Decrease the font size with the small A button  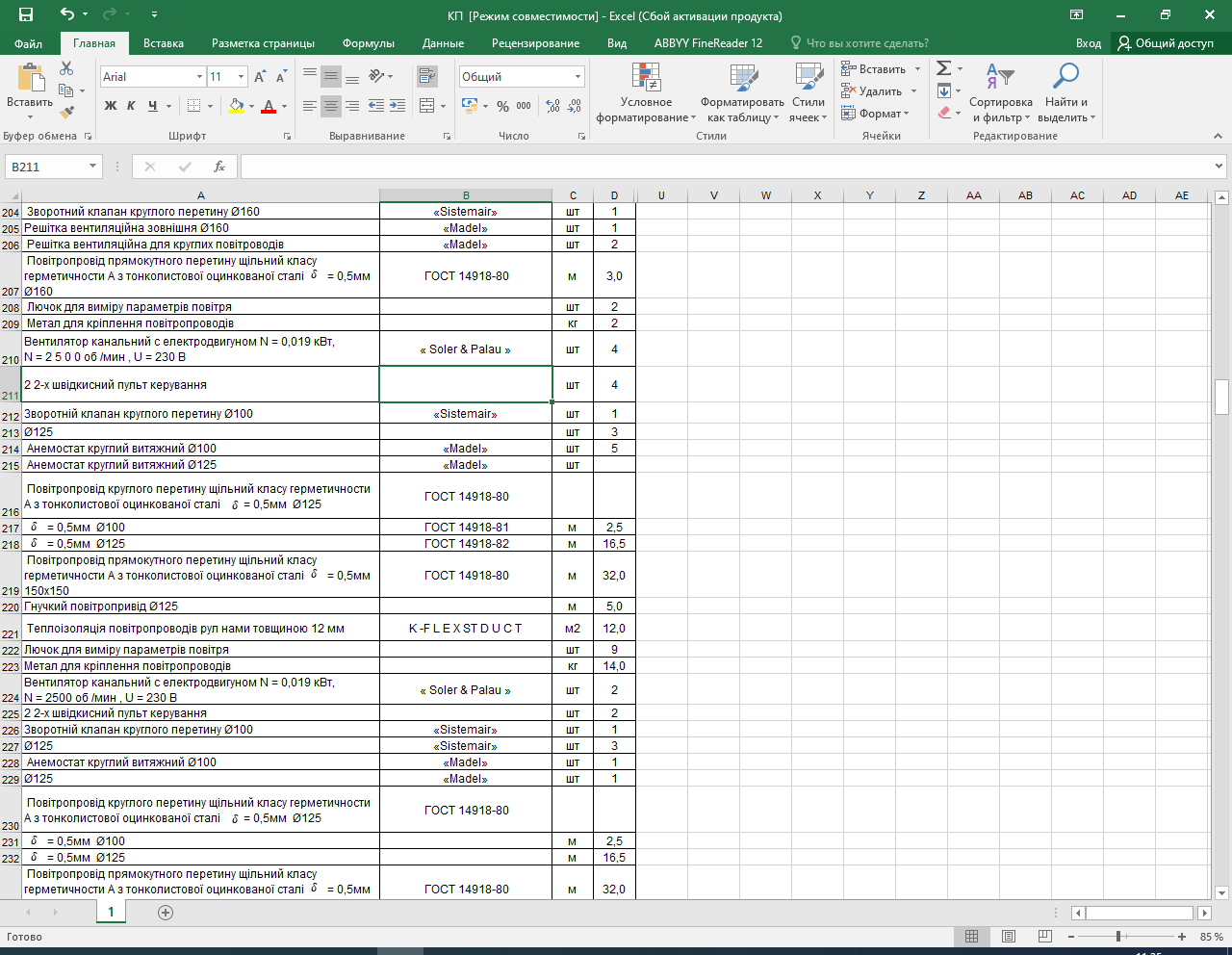pos(281,77)
